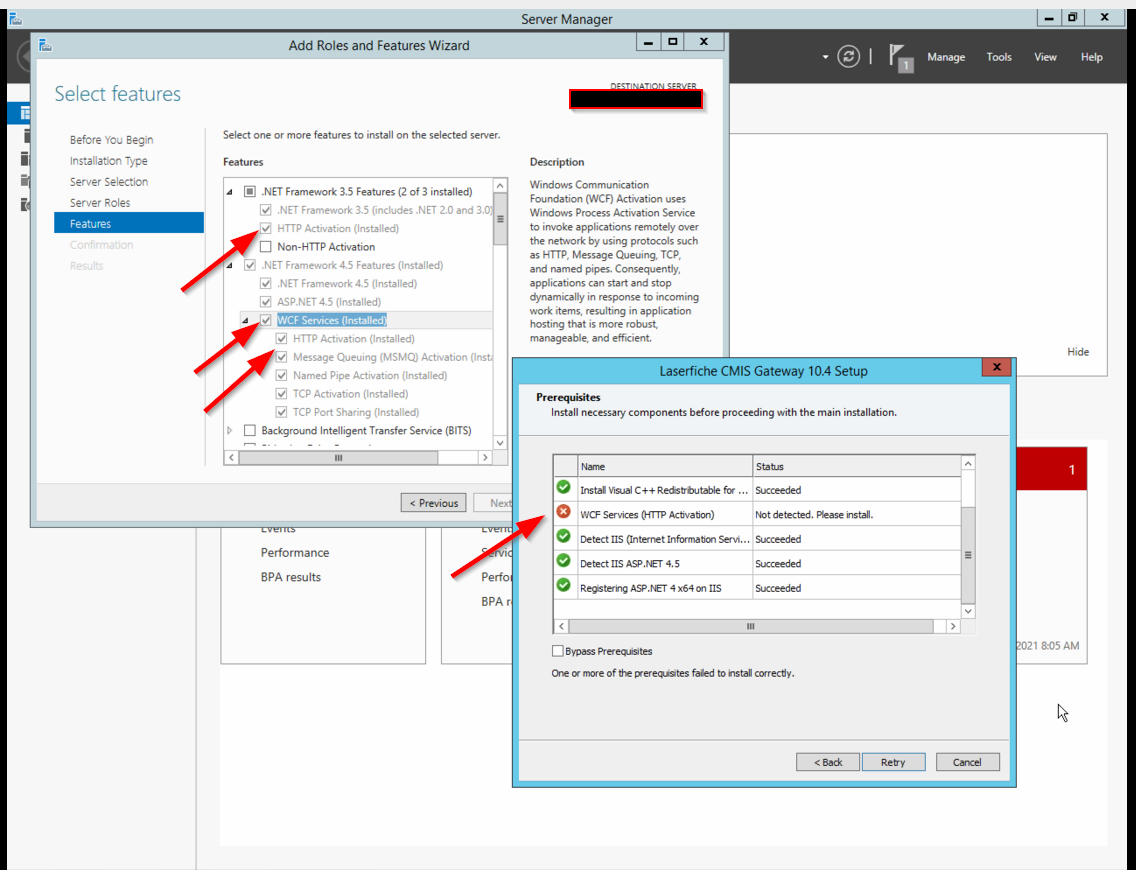Click green check icon for Detect IIS ASP.NET 4.5
Image resolution: width=1136 pixels, height=870 pixels.
tap(564, 562)
